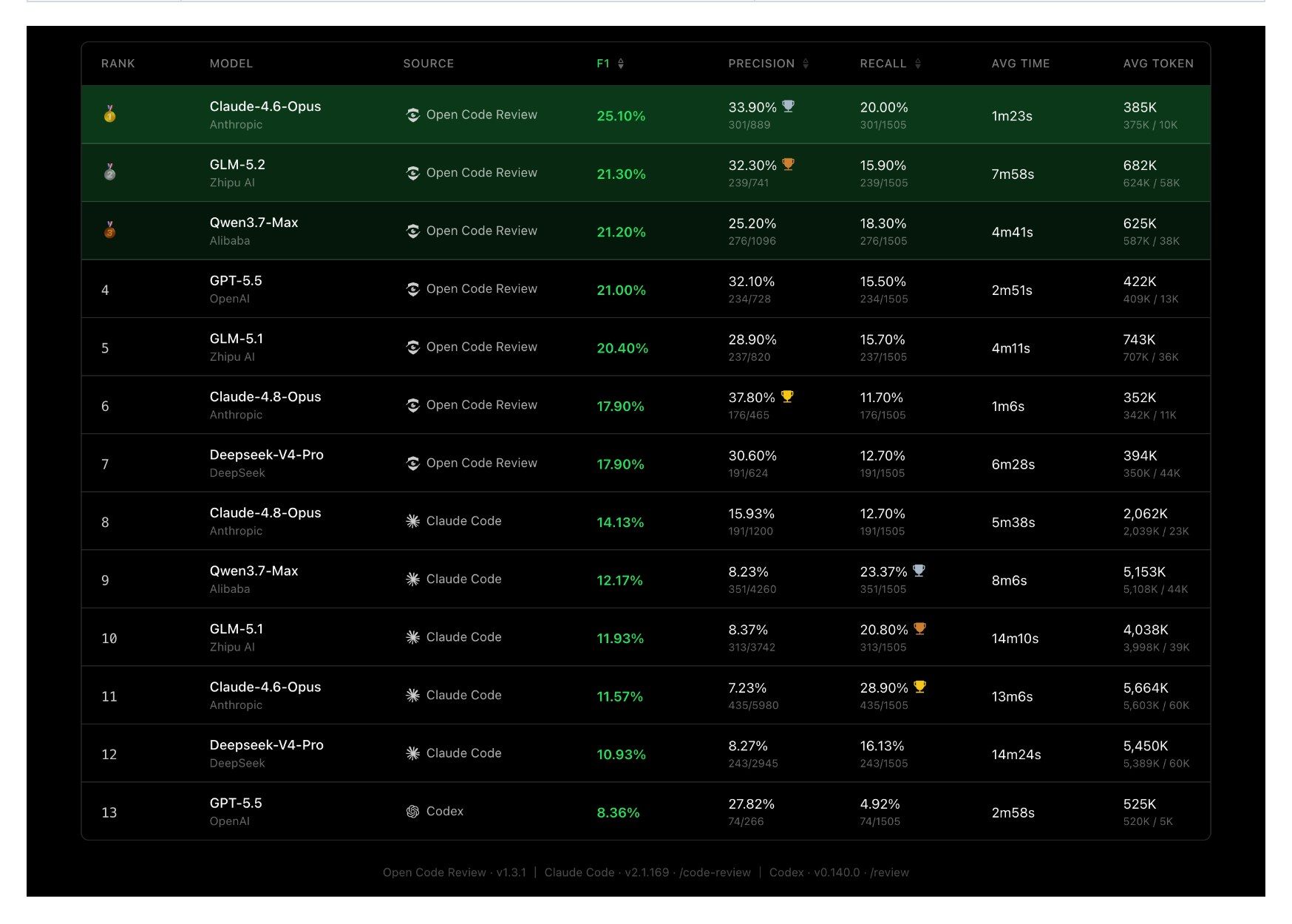The image size is (1292, 924).
Task: Sort table by F1 column arrows
Action: [621, 64]
